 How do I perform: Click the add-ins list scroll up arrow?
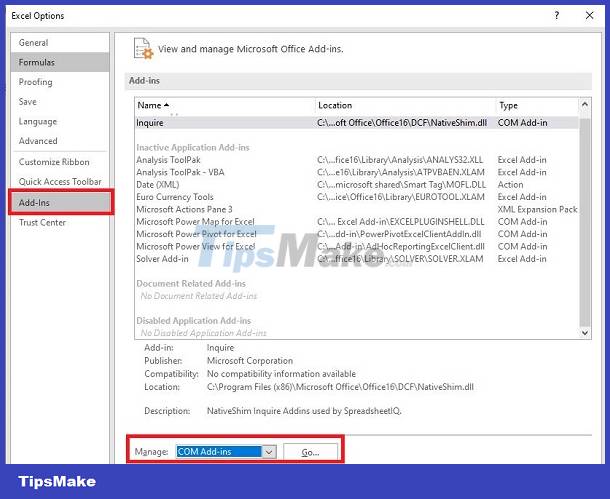click(585, 104)
